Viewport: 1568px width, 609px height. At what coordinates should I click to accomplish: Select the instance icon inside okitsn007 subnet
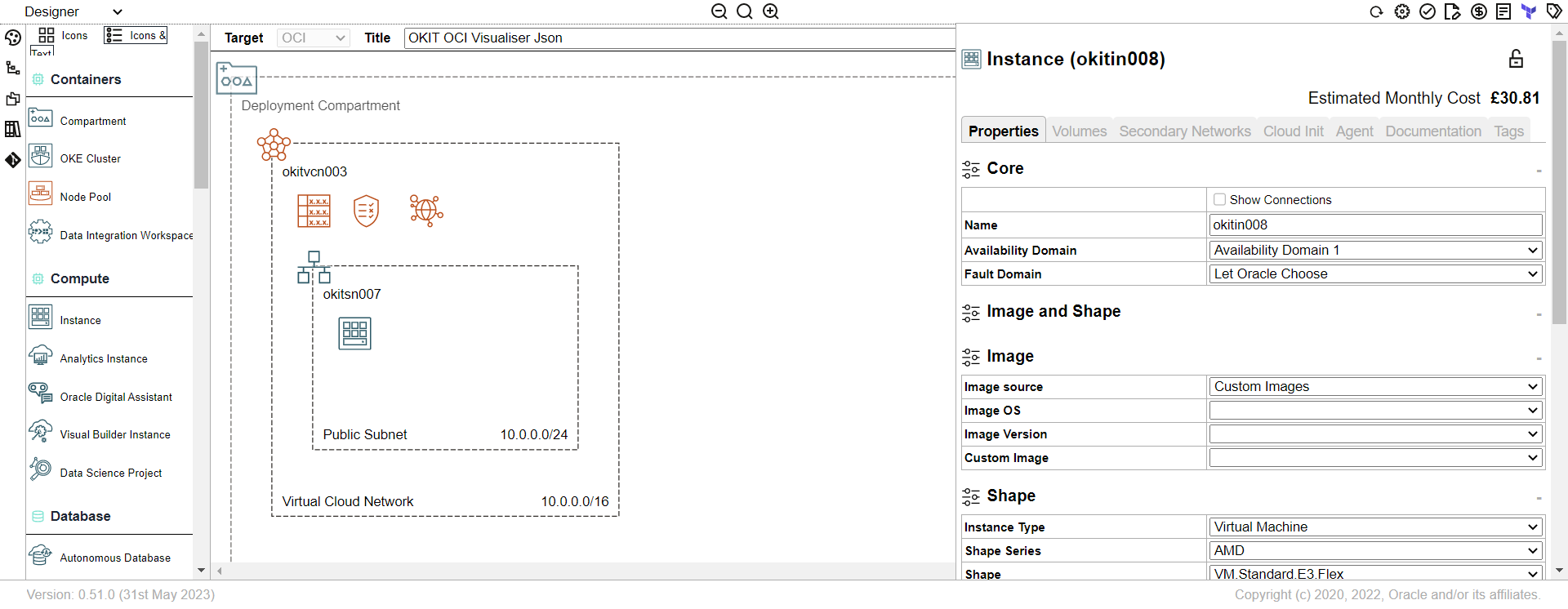point(355,333)
